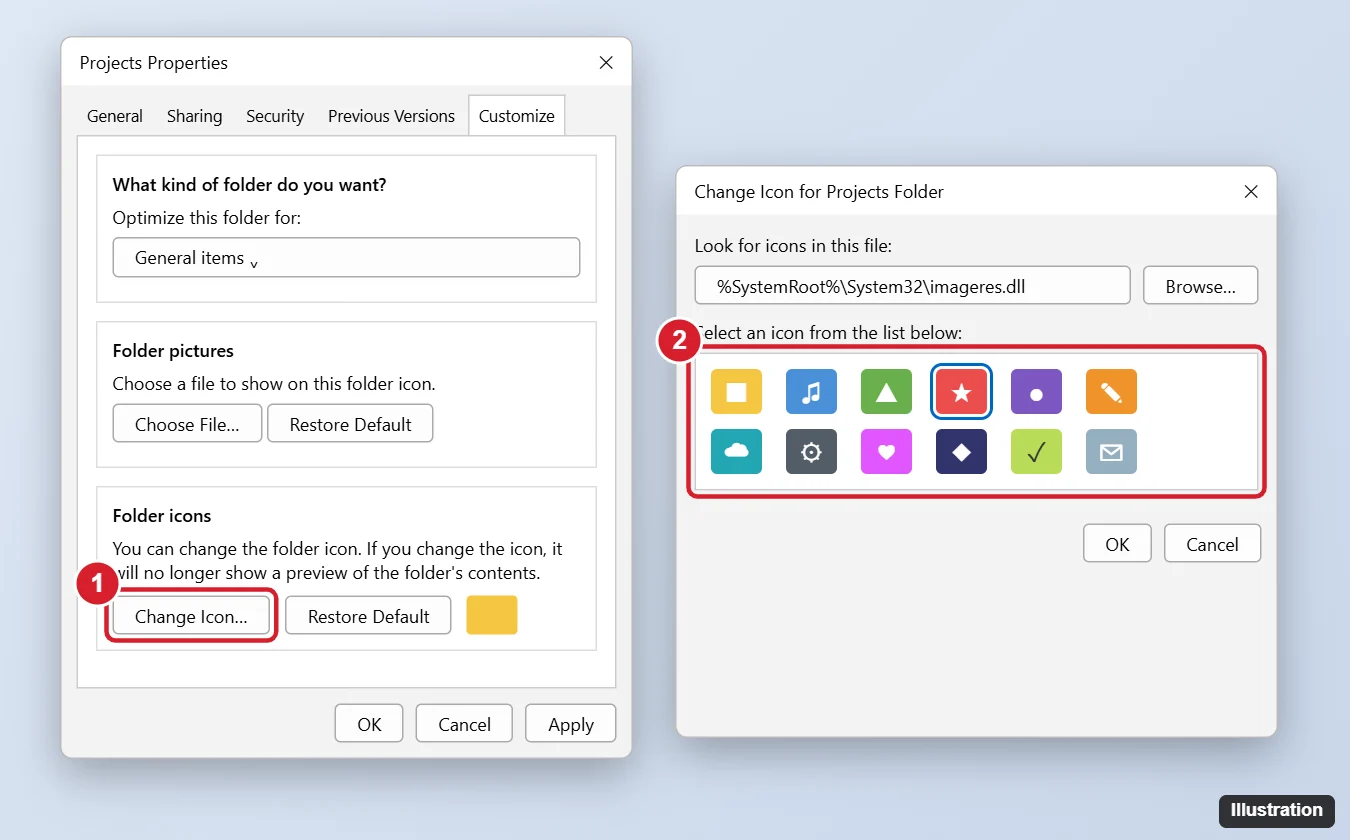The height and width of the screenshot is (840, 1350).
Task: Choose the gray gear icon
Action: tap(811, 452)
